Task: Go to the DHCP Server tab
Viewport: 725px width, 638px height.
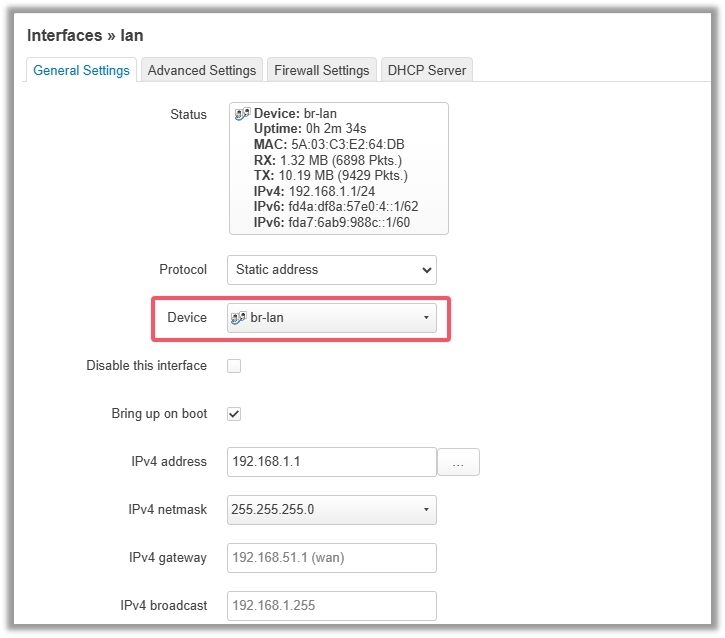Action: coord(427,70)
